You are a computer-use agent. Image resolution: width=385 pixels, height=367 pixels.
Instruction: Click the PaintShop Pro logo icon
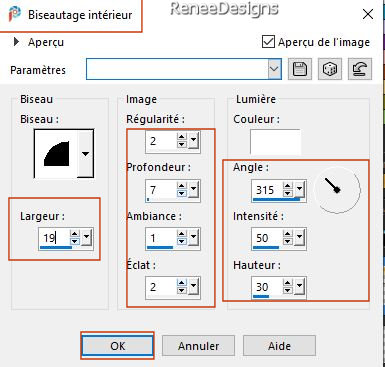(x=14, y=14)
